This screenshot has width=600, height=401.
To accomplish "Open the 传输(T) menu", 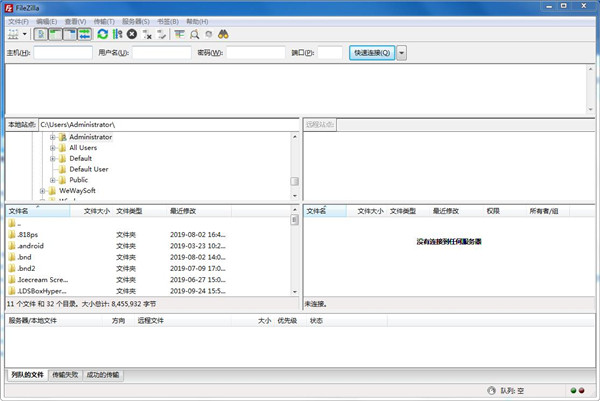I will (104, 21).
